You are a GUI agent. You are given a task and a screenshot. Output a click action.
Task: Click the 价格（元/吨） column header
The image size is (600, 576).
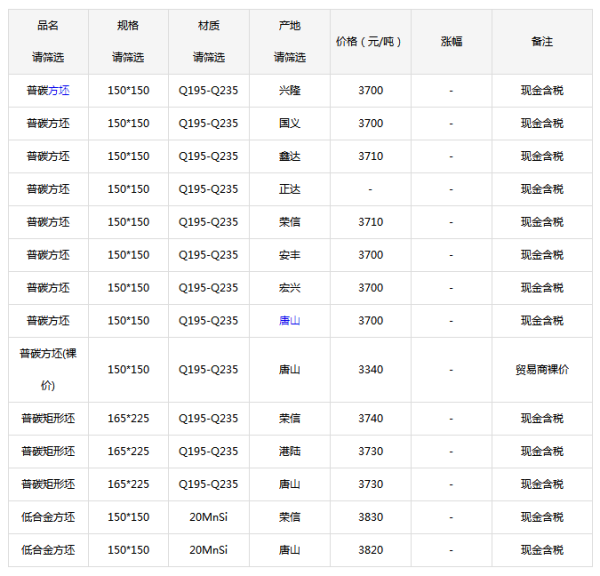(x=369, y=41)
